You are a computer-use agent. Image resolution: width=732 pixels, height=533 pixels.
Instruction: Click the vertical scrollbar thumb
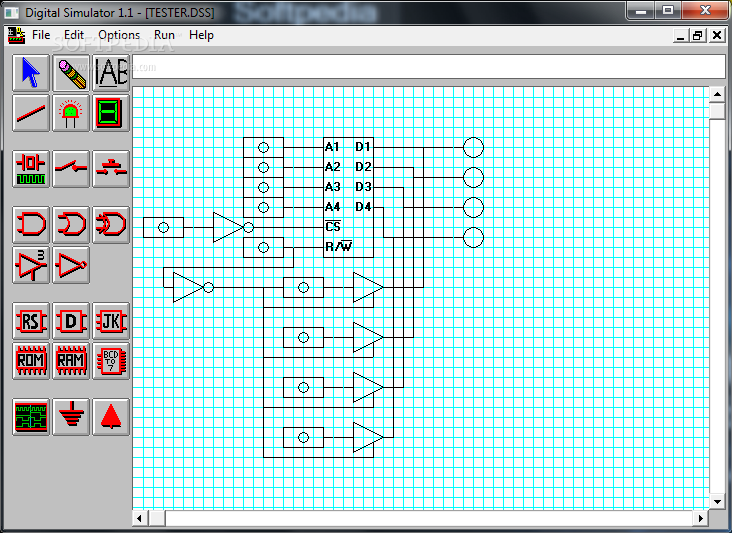[717, 111]
